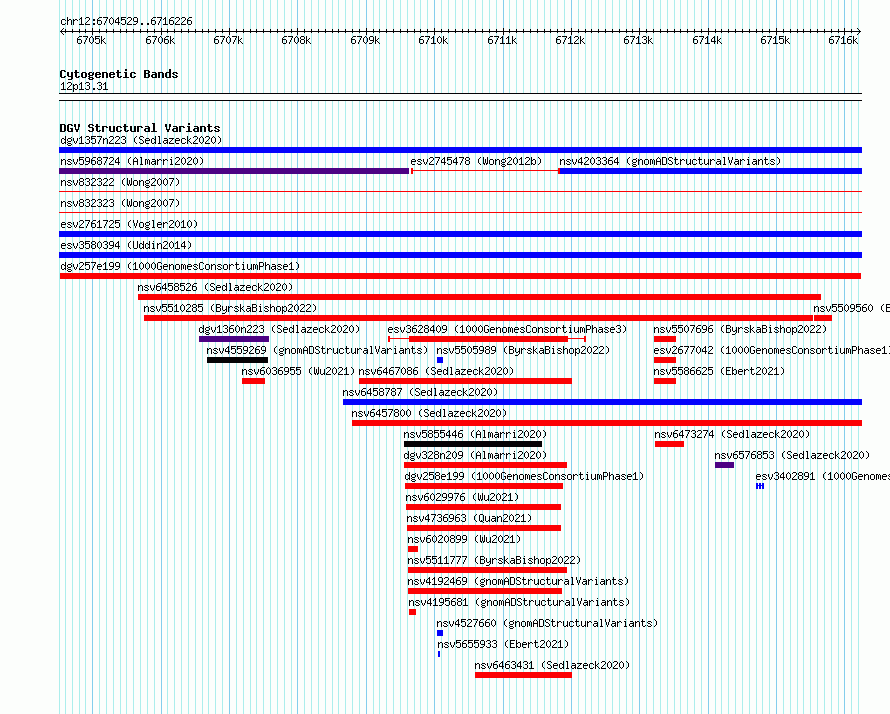Image resolution: width=890 pixels, height=714 pixels.
Task: Open the nsv5855446 (Almarri2020) label
Action: [x=475, y=434]
